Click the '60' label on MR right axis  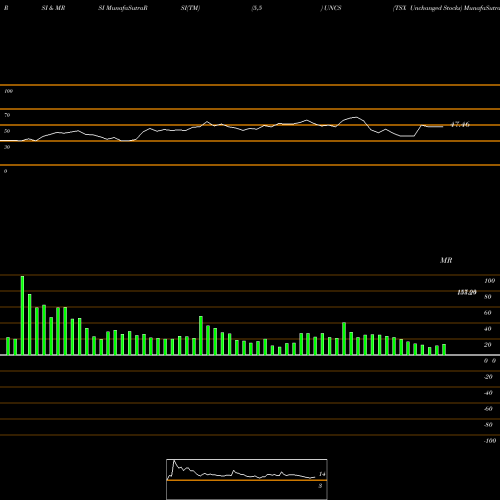click(488, 313)
